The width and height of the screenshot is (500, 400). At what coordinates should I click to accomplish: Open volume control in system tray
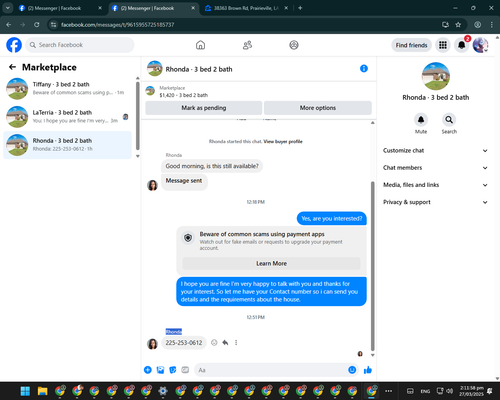click(450, 391)
